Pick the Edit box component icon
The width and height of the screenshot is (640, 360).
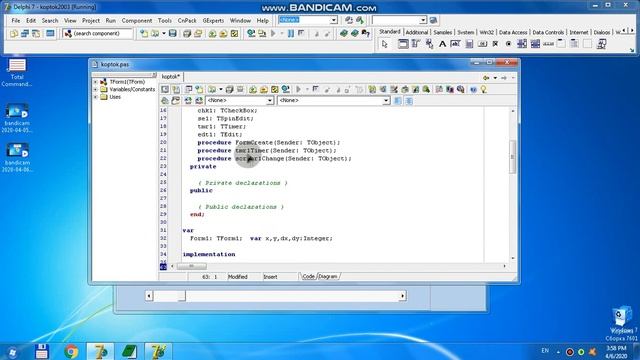(x=456, y=44)
